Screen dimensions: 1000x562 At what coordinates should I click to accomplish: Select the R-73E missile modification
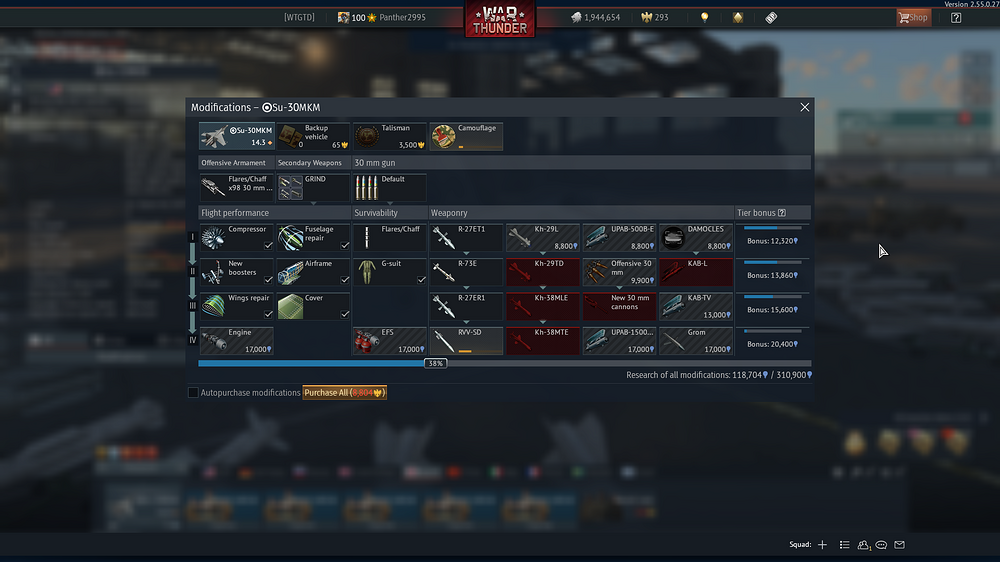point(466,272)
